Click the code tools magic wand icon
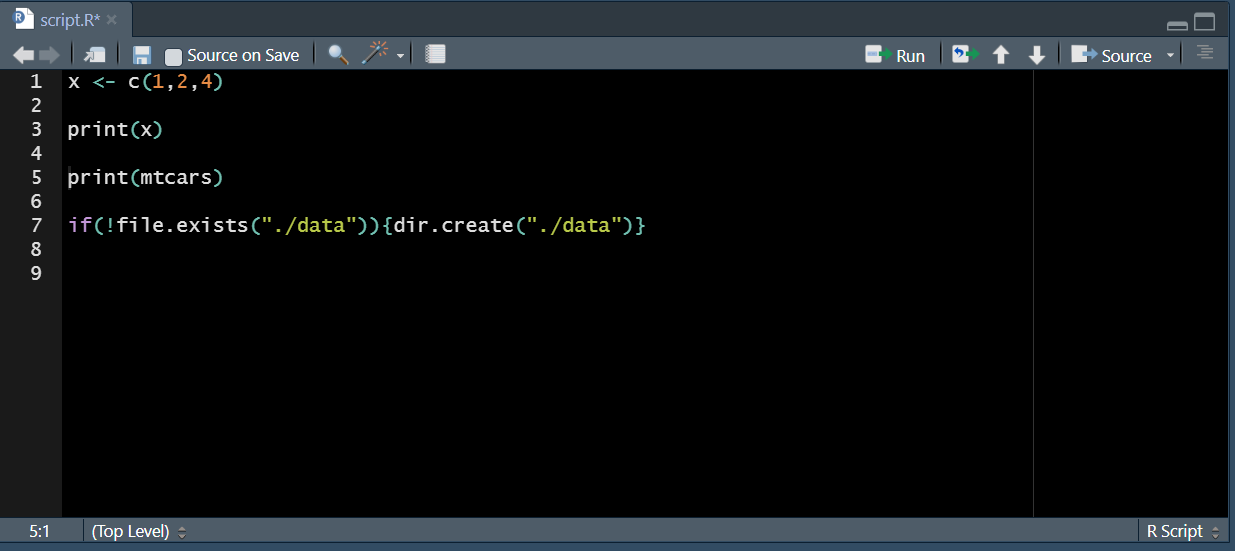This screenshot has height=551, width=1235. click(375, 54)
